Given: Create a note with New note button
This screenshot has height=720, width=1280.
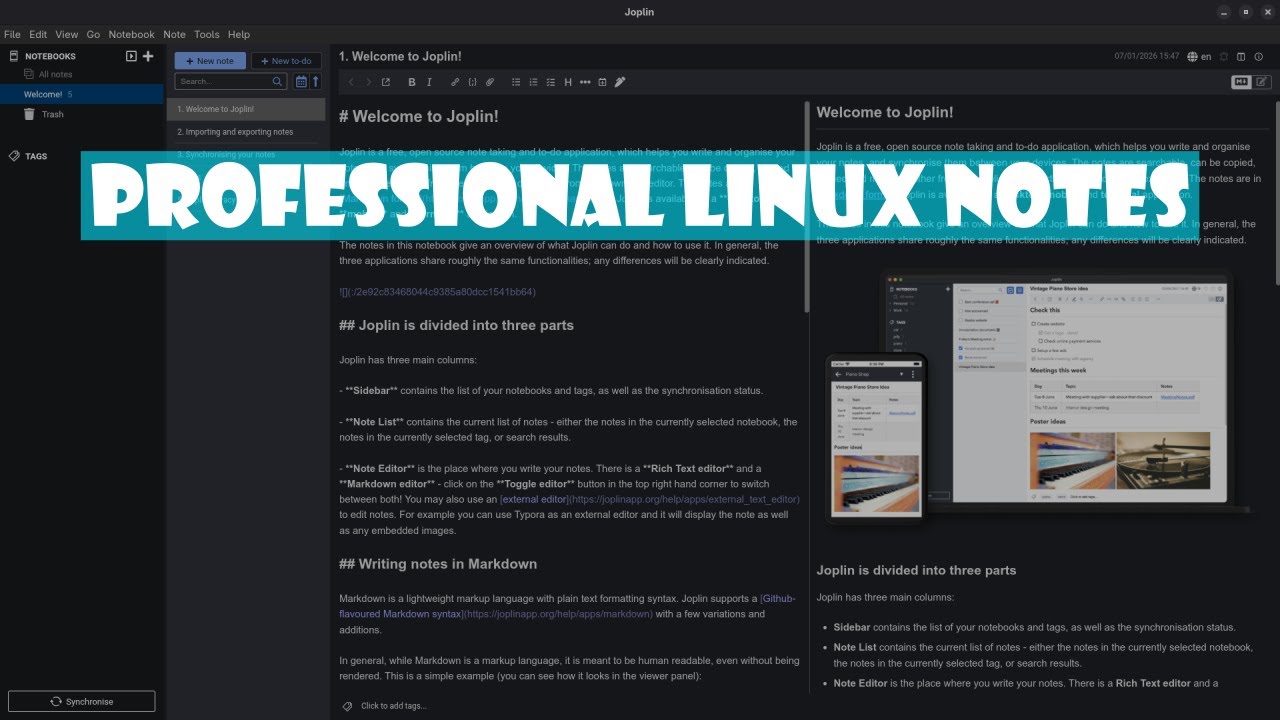Looking at the screenshot, I should pos(210,61).
